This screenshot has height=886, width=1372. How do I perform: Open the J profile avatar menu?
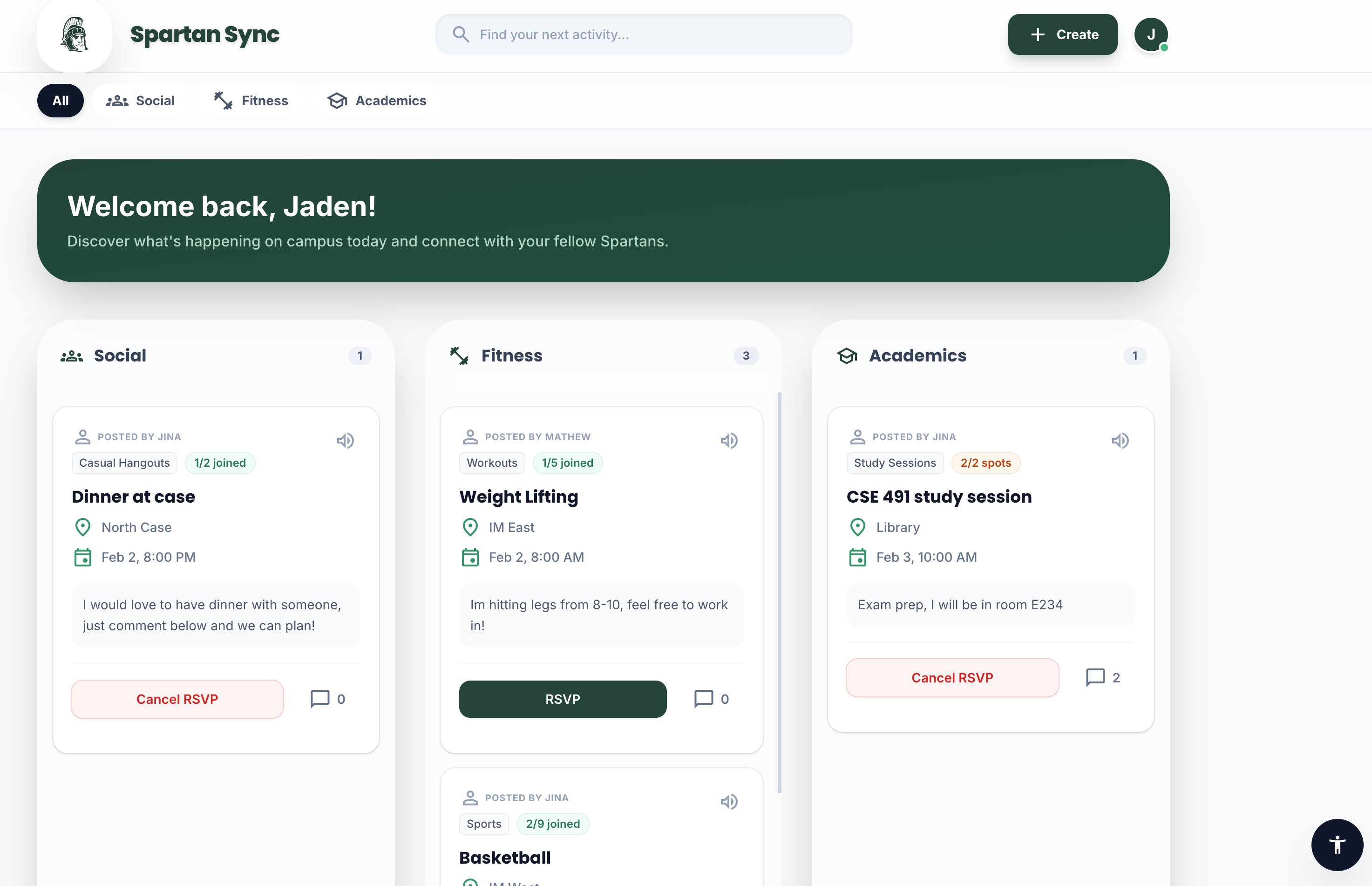pos(1151,34)
